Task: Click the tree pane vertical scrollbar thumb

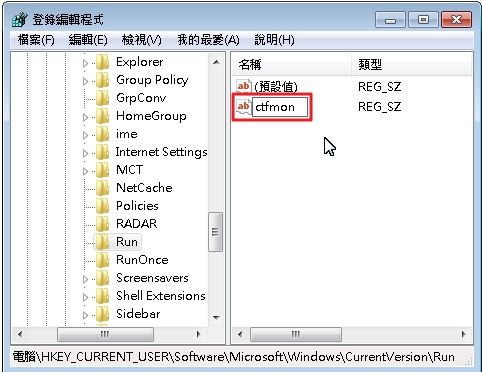Action: (x=215, y=232)
